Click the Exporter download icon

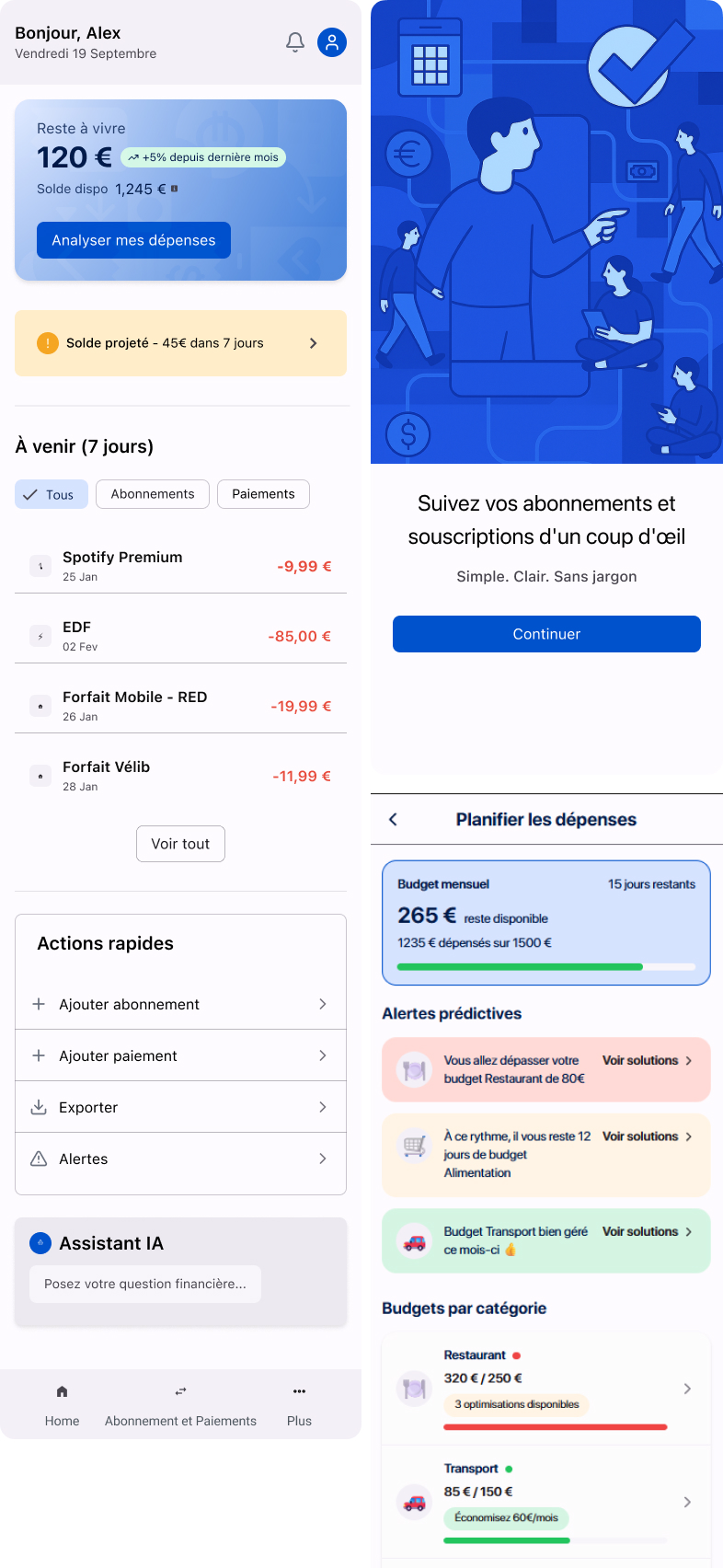coord(39,1107)
